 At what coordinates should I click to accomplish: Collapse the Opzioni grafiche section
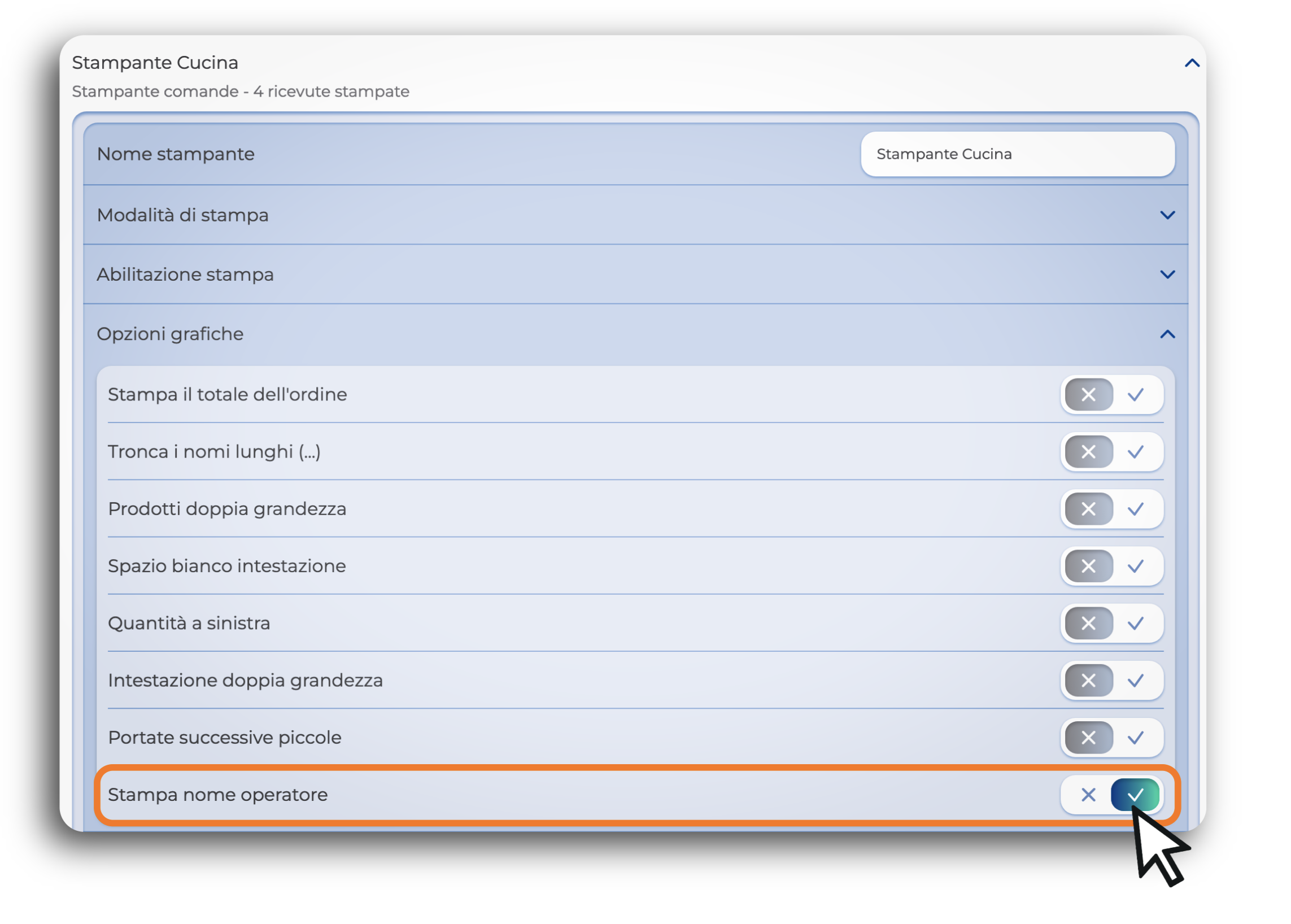1167,334
